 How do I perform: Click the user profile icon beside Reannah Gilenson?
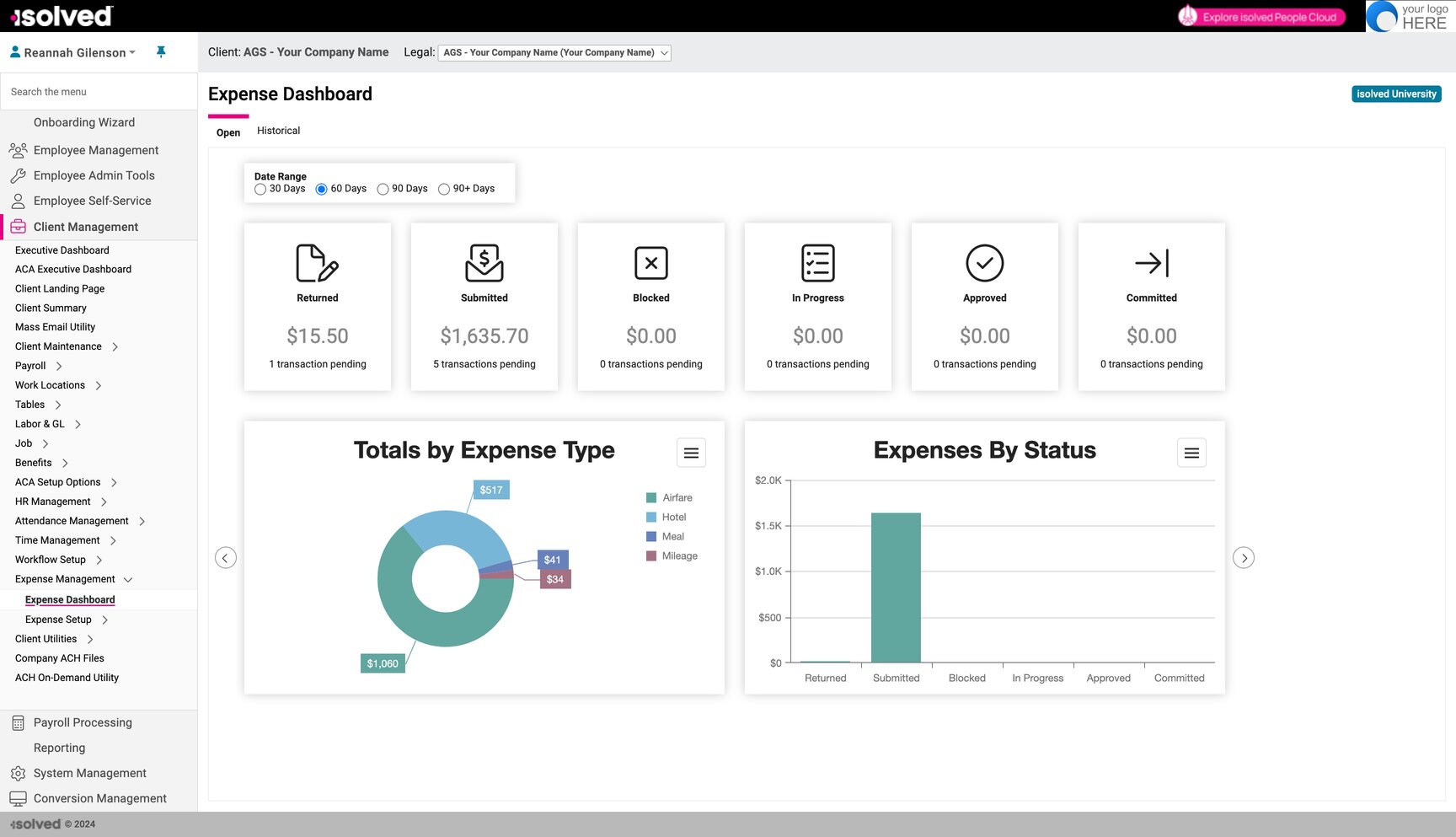(x=15, y=52)
